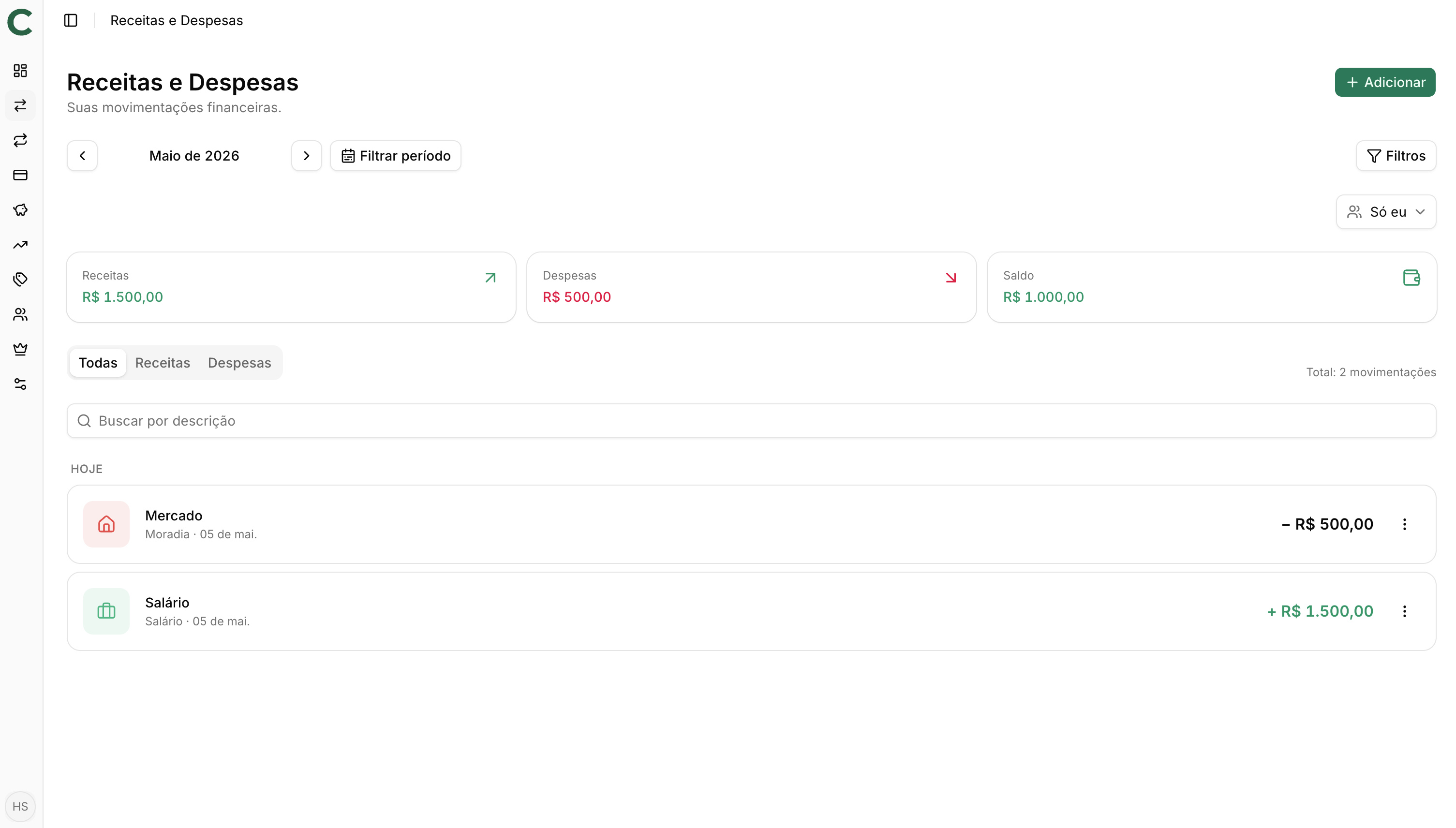Click the HS user avatar
The width and height of the screenshot is (1456, 828).
[x=20, y=806]
